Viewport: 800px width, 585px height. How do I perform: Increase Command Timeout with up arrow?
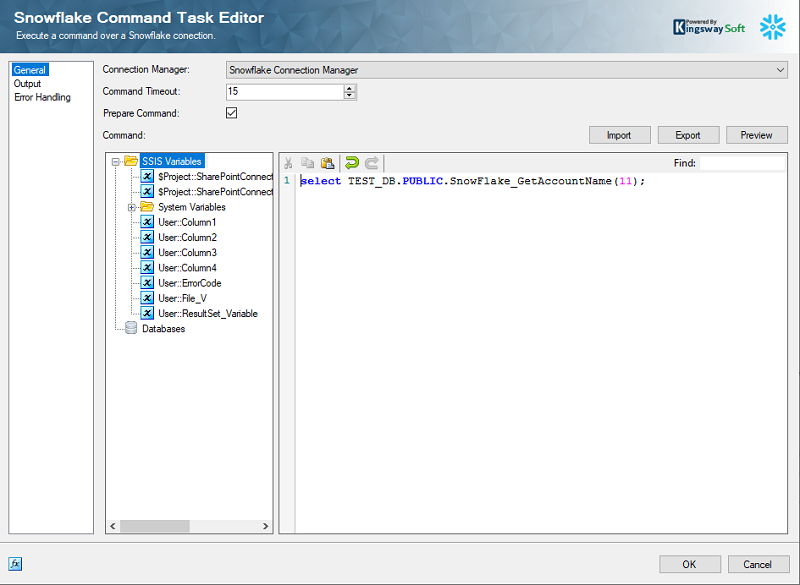[x=349, y=88]
